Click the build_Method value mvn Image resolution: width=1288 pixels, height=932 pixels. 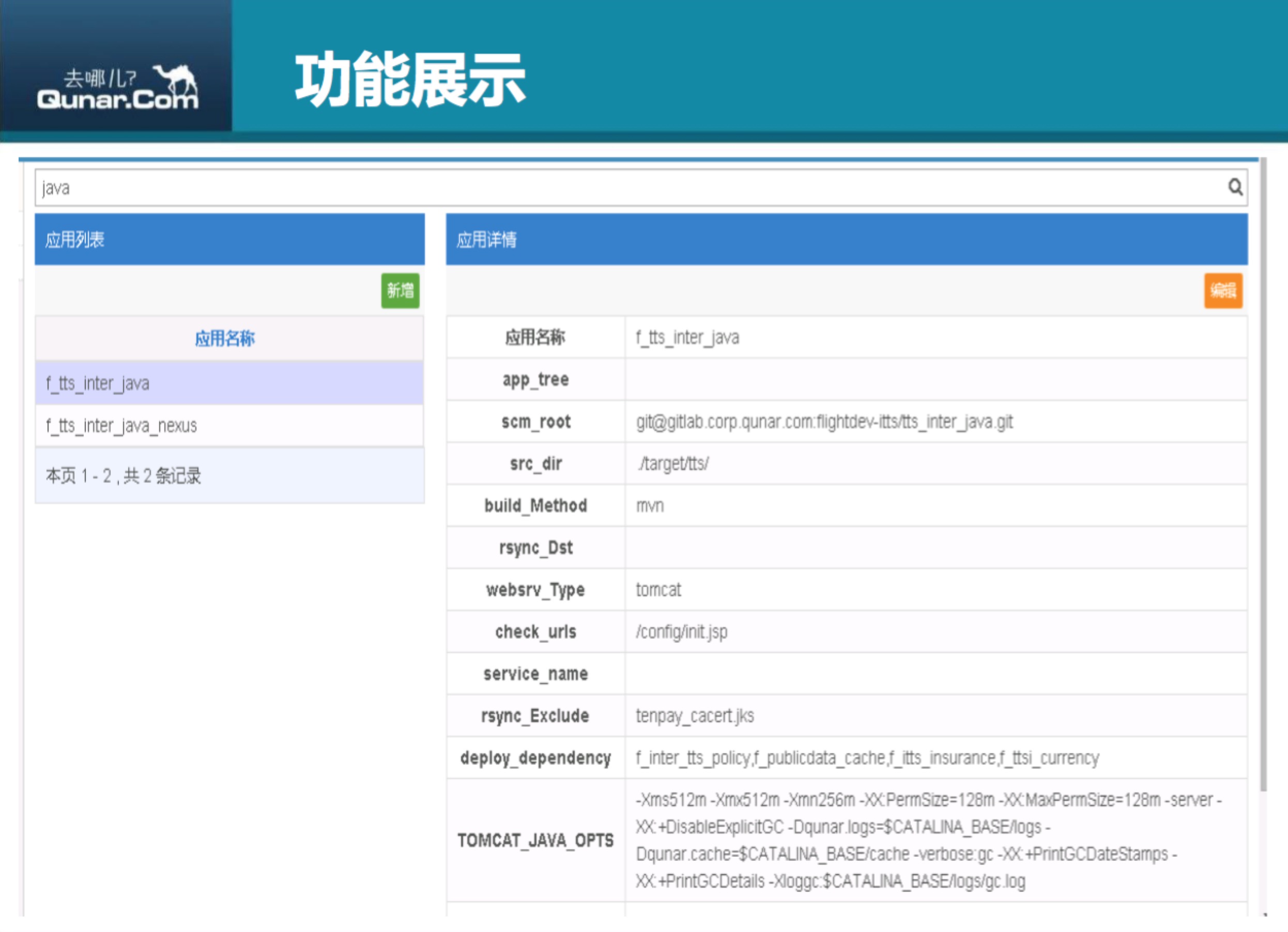[650, 505]
